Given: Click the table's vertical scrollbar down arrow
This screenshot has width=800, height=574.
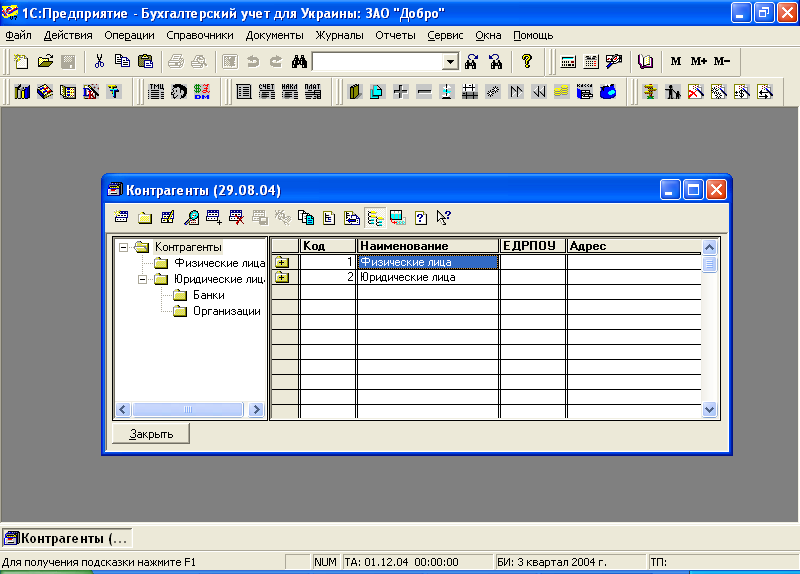Looking at the screenshot, I should click(709, 410).
